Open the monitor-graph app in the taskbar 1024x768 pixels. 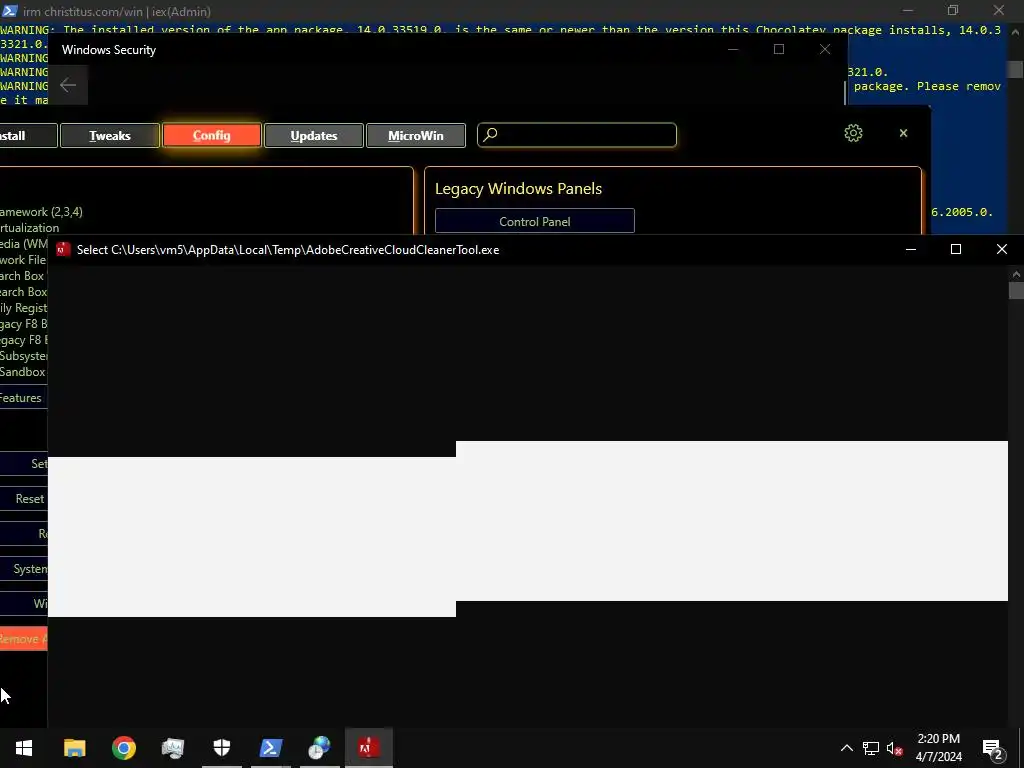(172, 748)
